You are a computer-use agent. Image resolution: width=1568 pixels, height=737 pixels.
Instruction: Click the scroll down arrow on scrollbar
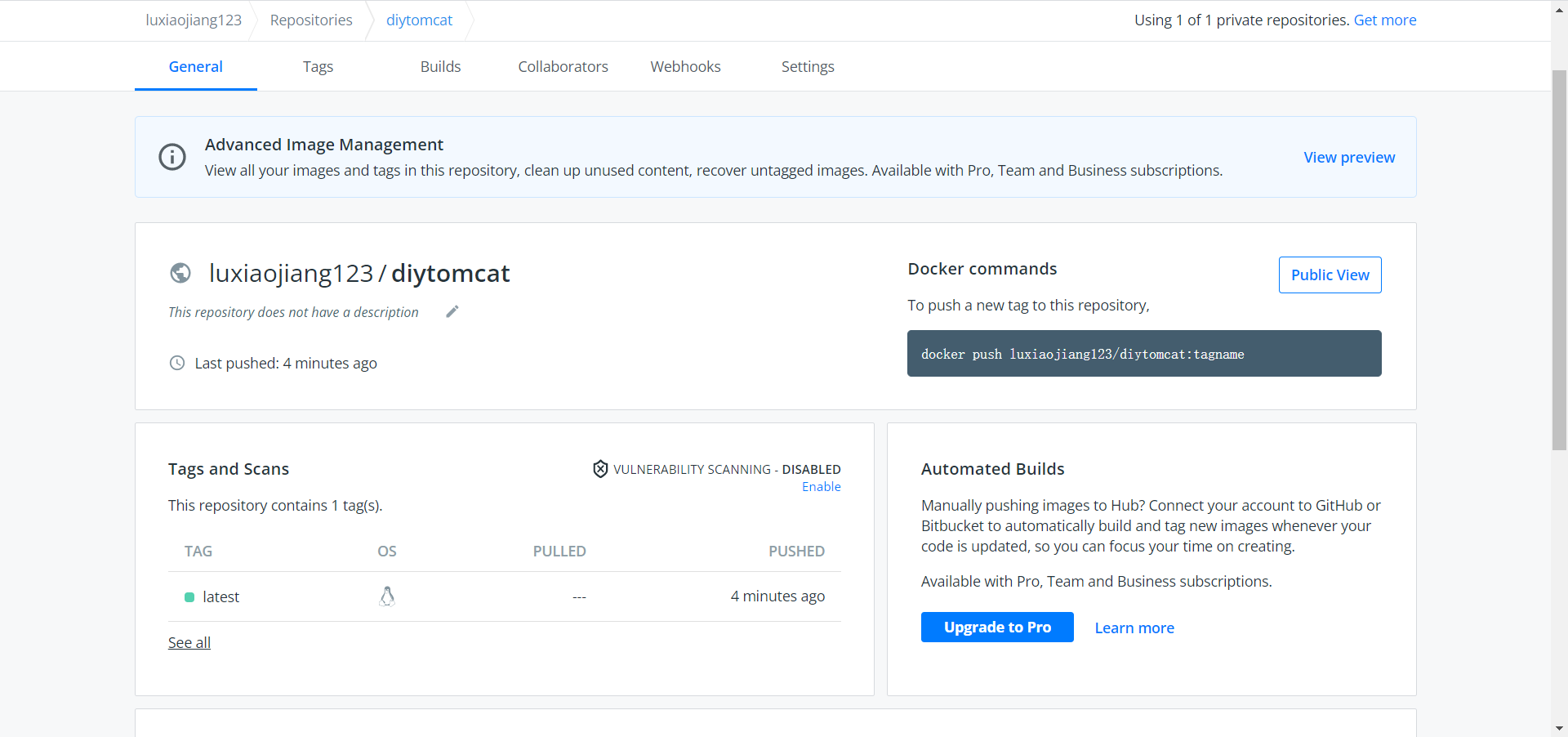click(1559, 728)
